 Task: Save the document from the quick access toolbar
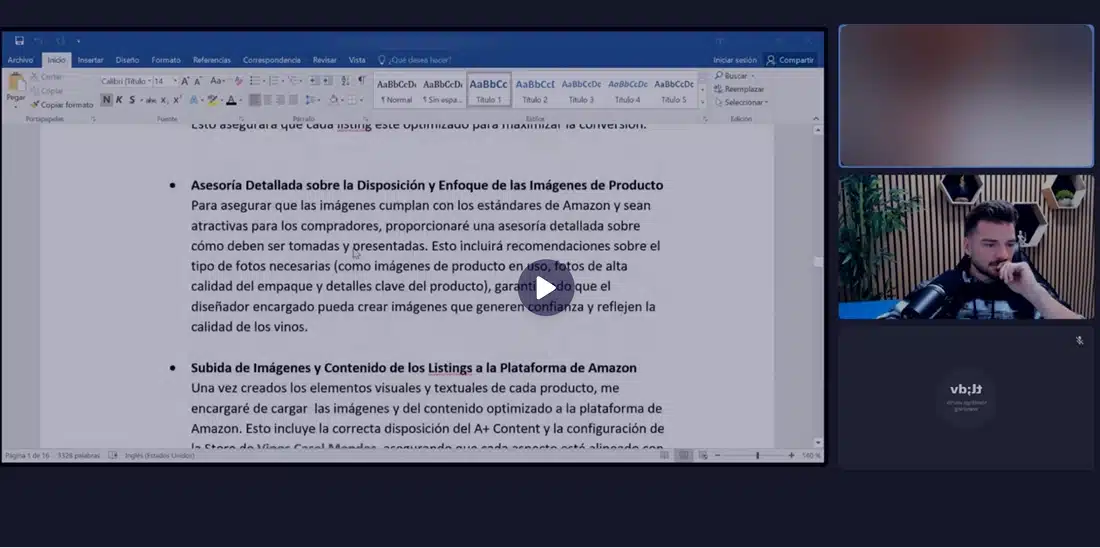19,41
